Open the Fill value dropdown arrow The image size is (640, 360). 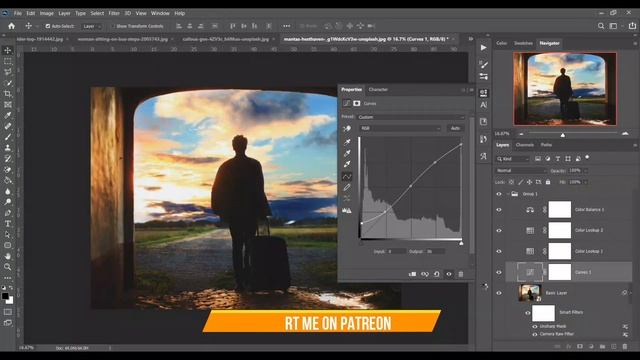(586, 182)
